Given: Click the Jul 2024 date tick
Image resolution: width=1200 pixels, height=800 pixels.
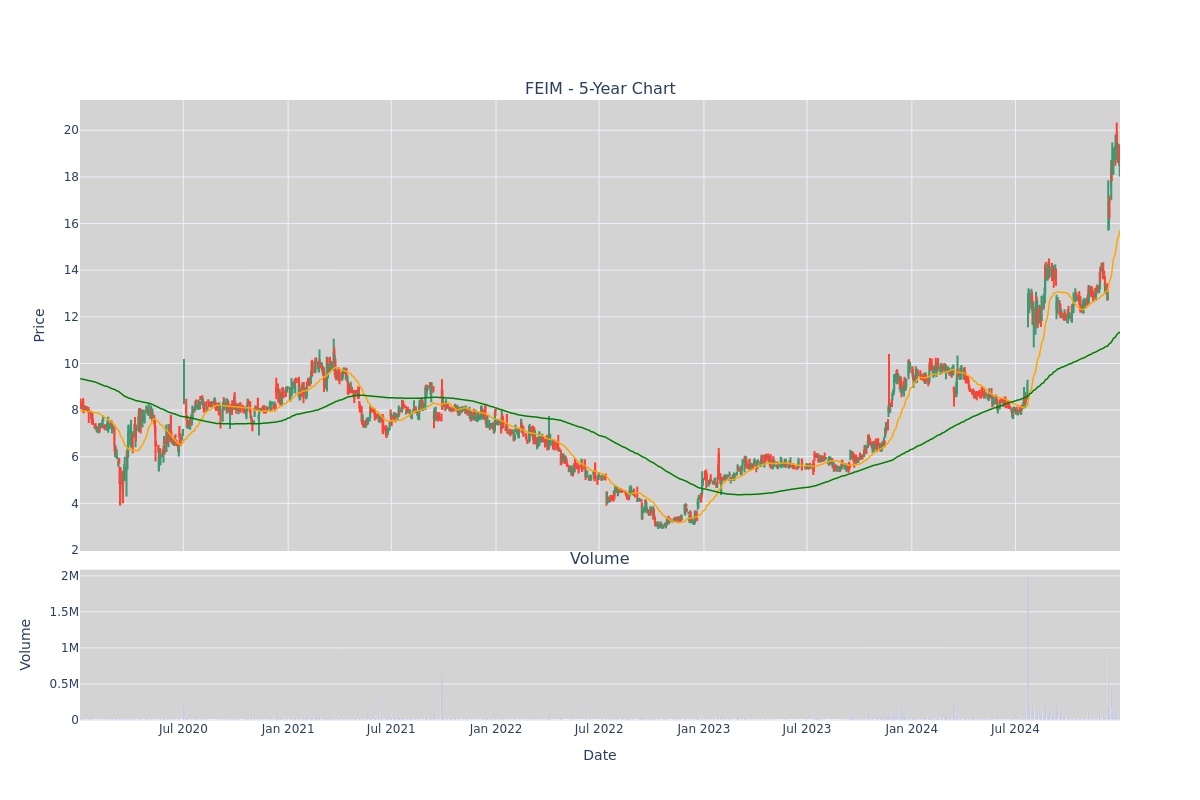Looking at the screenshot, I should (1015, 729).
